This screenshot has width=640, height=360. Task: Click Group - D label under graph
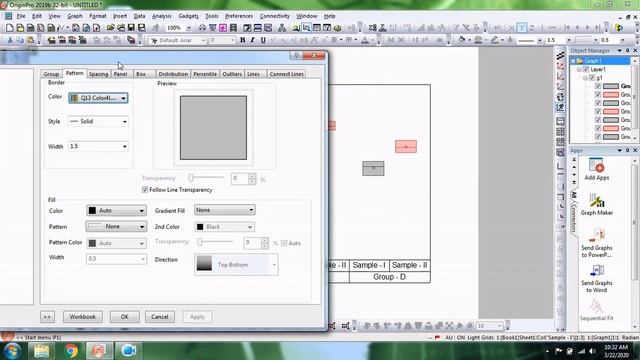(389, 277)
